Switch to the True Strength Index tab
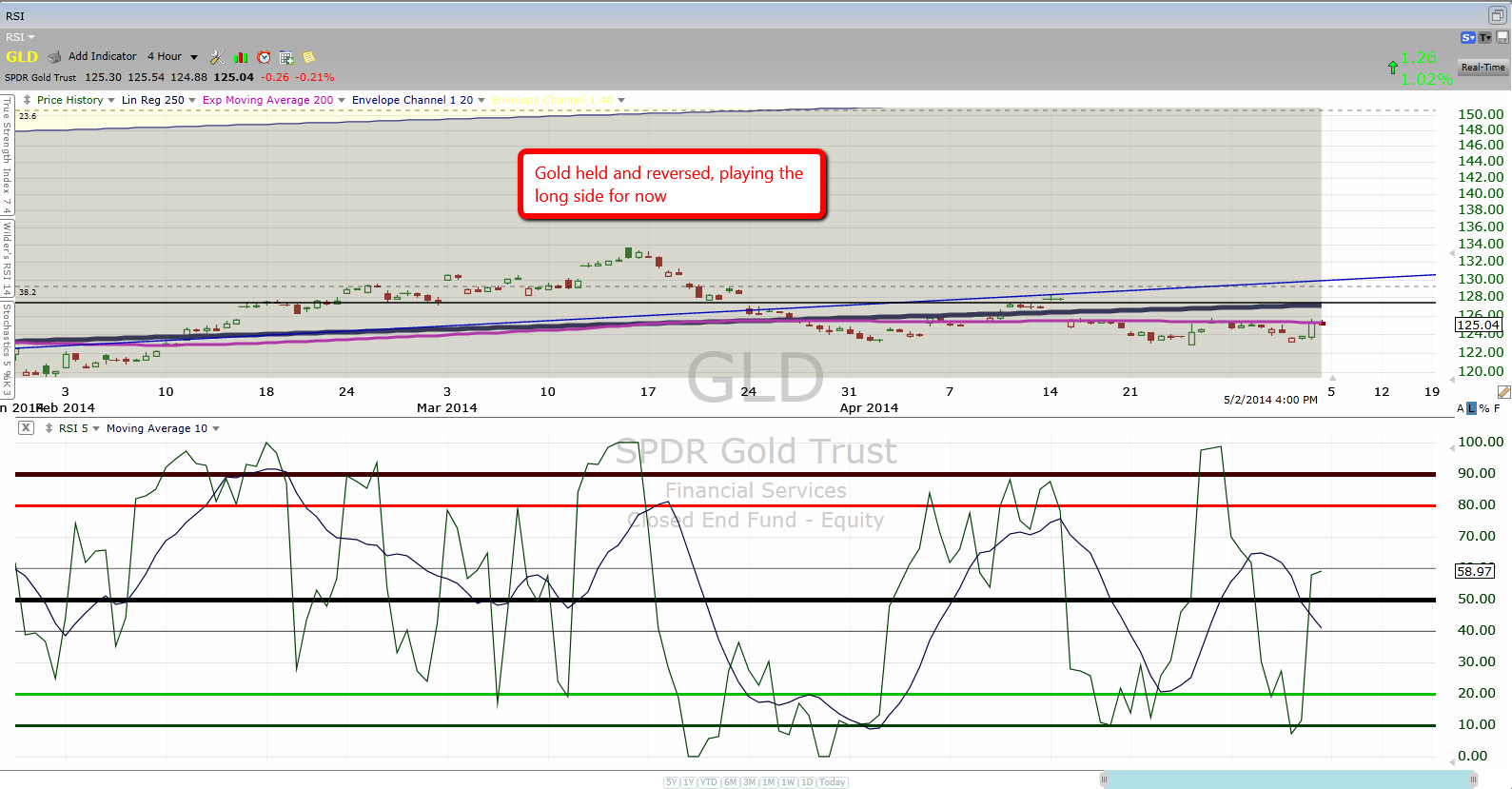Image resolution: width=1512 pixels, height=789 pixels. coord(7,154)
